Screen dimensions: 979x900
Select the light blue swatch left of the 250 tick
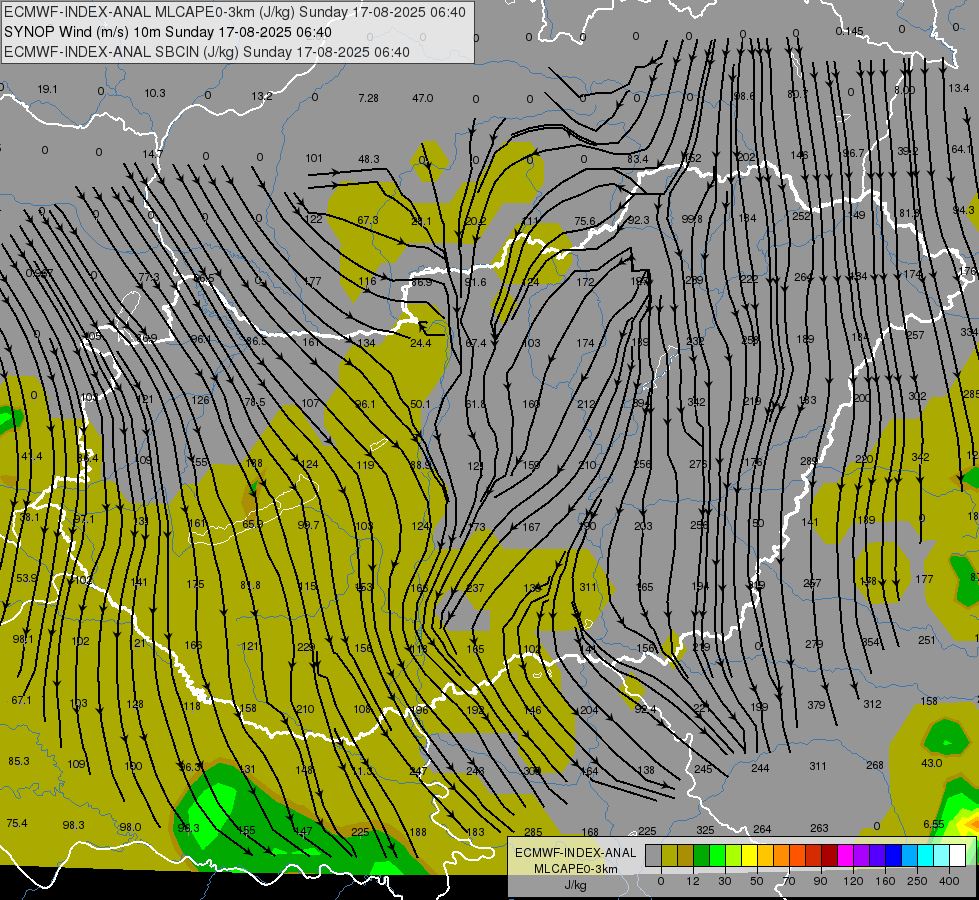[x=909, y=855]
